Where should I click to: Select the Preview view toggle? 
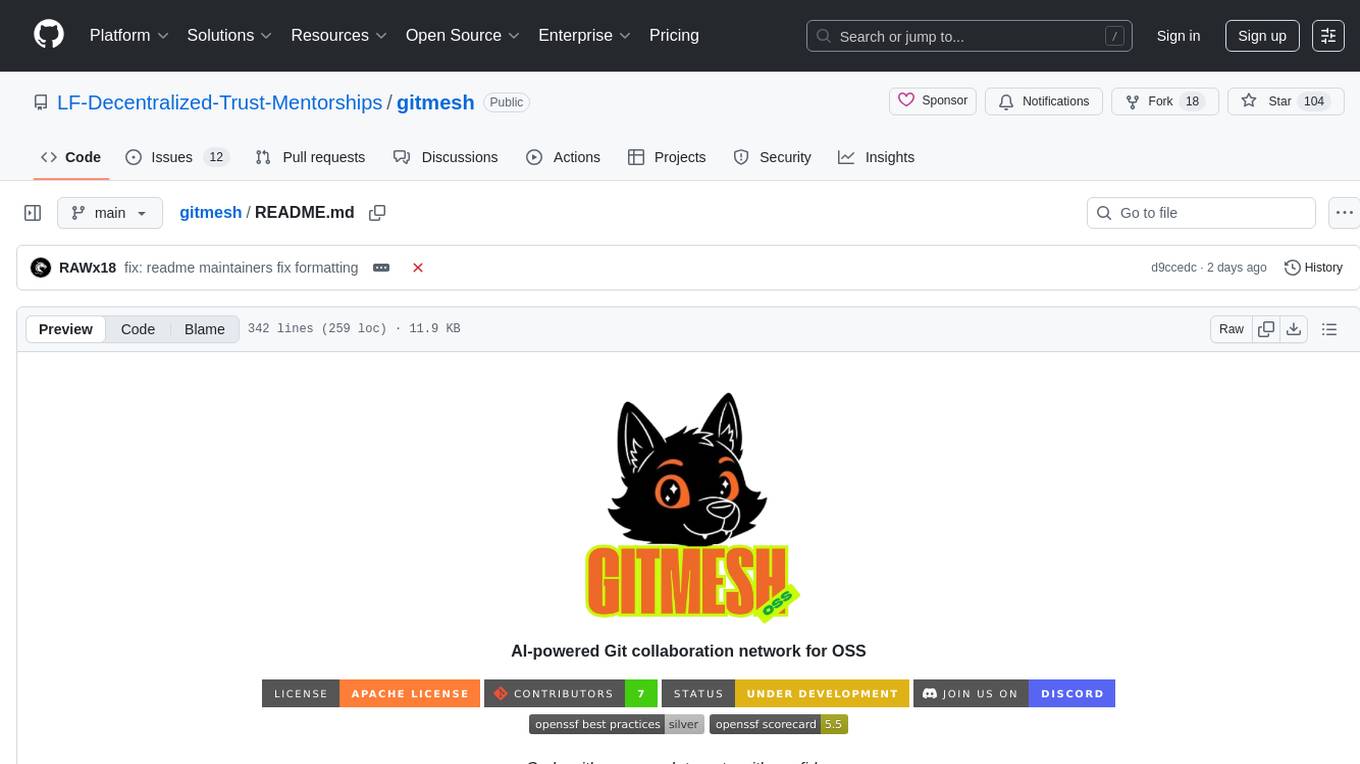point(66,329)
